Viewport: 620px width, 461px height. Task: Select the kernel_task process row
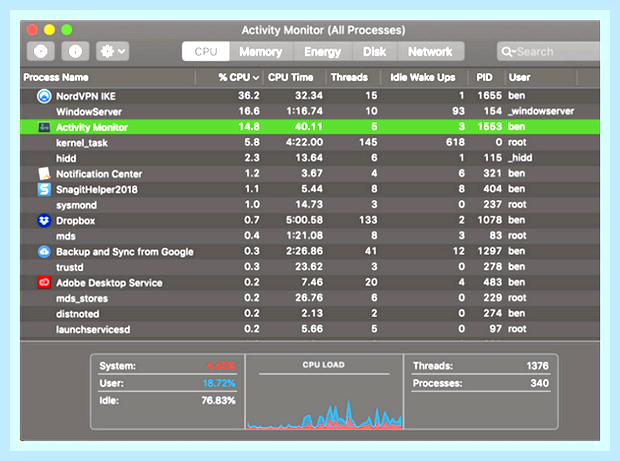[310, 142]
